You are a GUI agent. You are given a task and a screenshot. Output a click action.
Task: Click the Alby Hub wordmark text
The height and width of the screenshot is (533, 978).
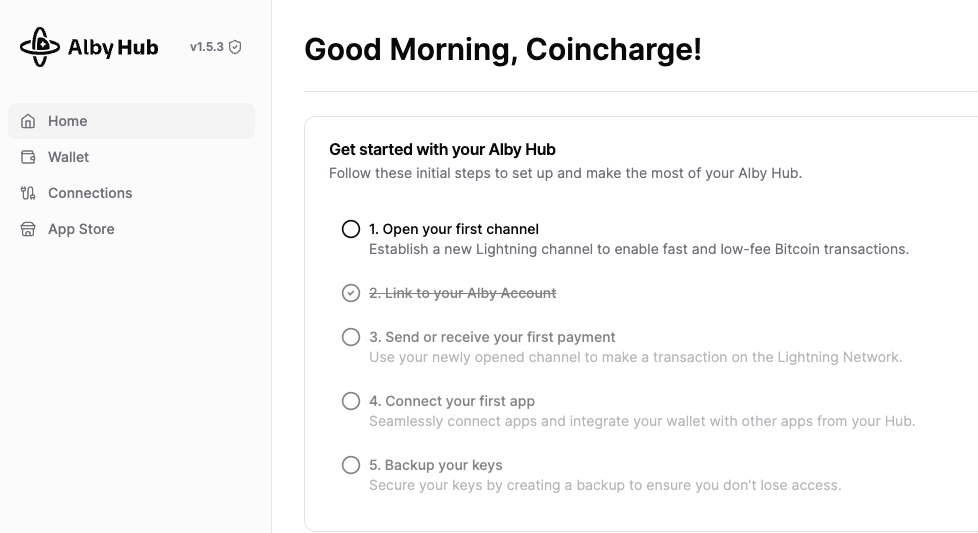click(113, 47)
